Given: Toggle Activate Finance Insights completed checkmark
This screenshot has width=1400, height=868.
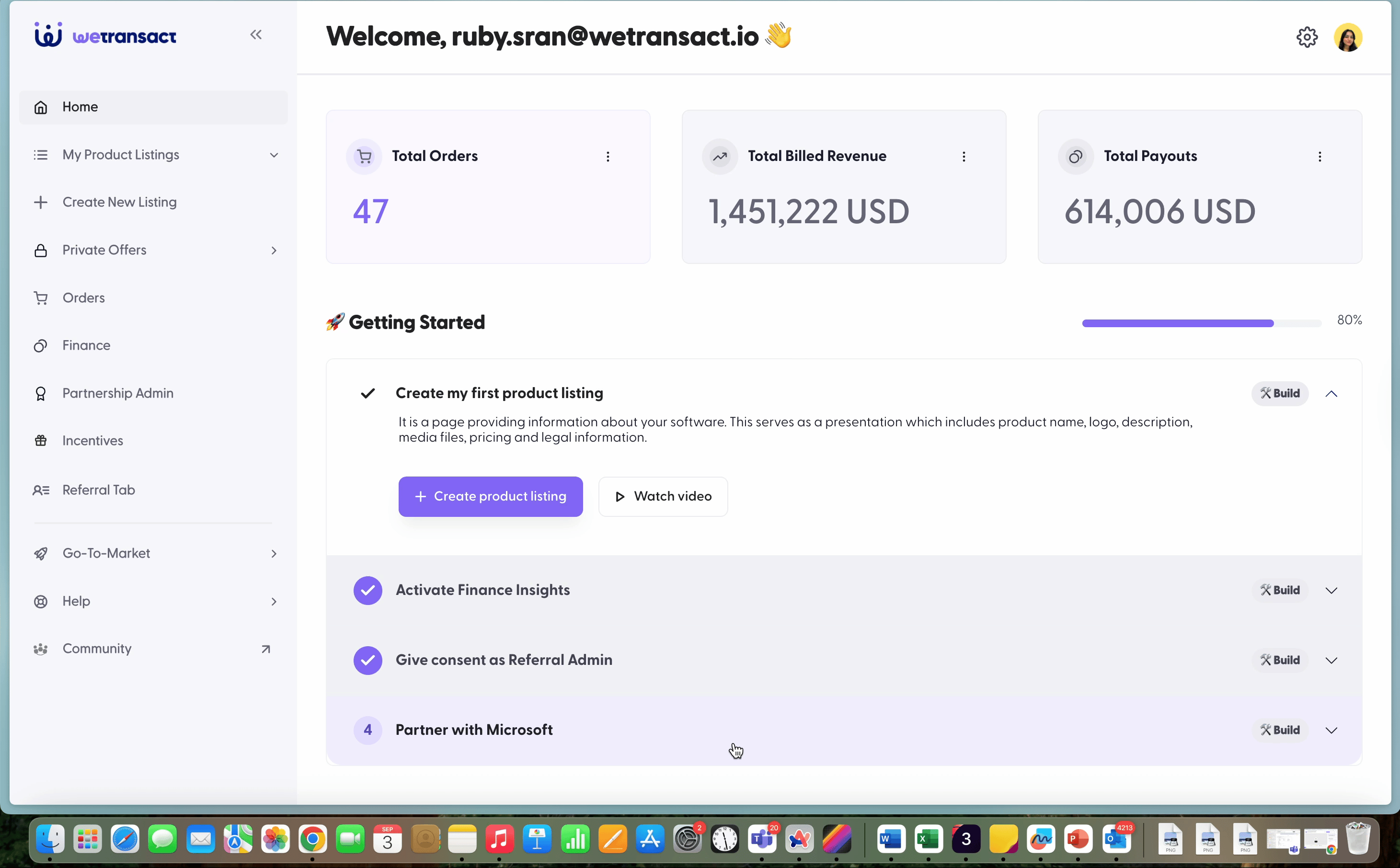Looking at the screenshot, I should click(368, 591).
